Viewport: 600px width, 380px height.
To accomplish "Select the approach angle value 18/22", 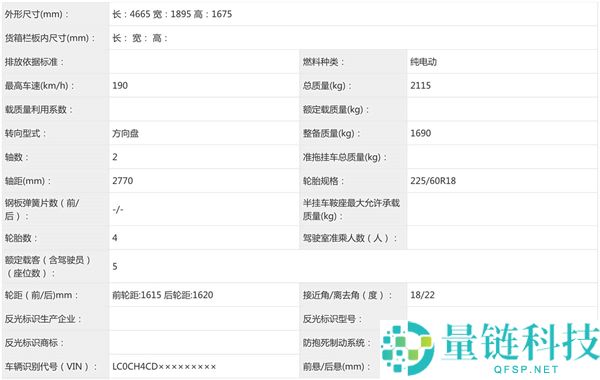I will [x=422, y=295].
